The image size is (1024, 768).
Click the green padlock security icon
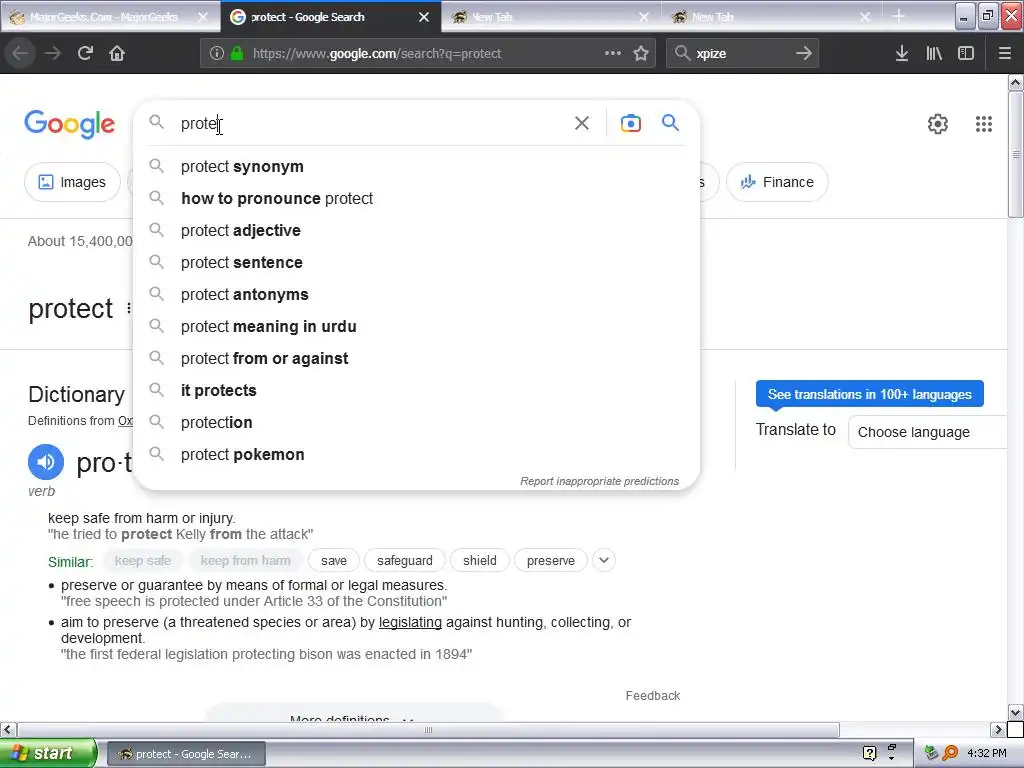coord(237,54)
